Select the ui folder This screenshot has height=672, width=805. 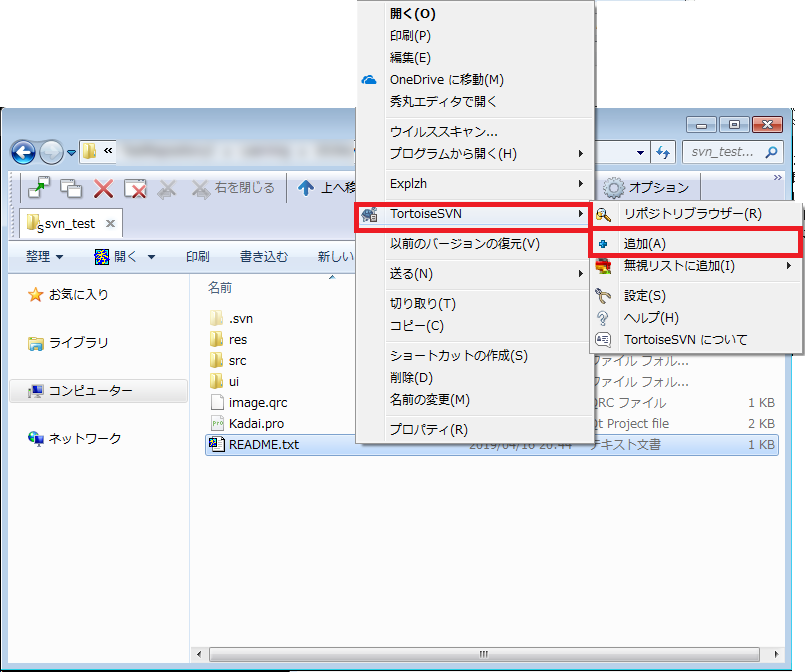click(224, 381)
